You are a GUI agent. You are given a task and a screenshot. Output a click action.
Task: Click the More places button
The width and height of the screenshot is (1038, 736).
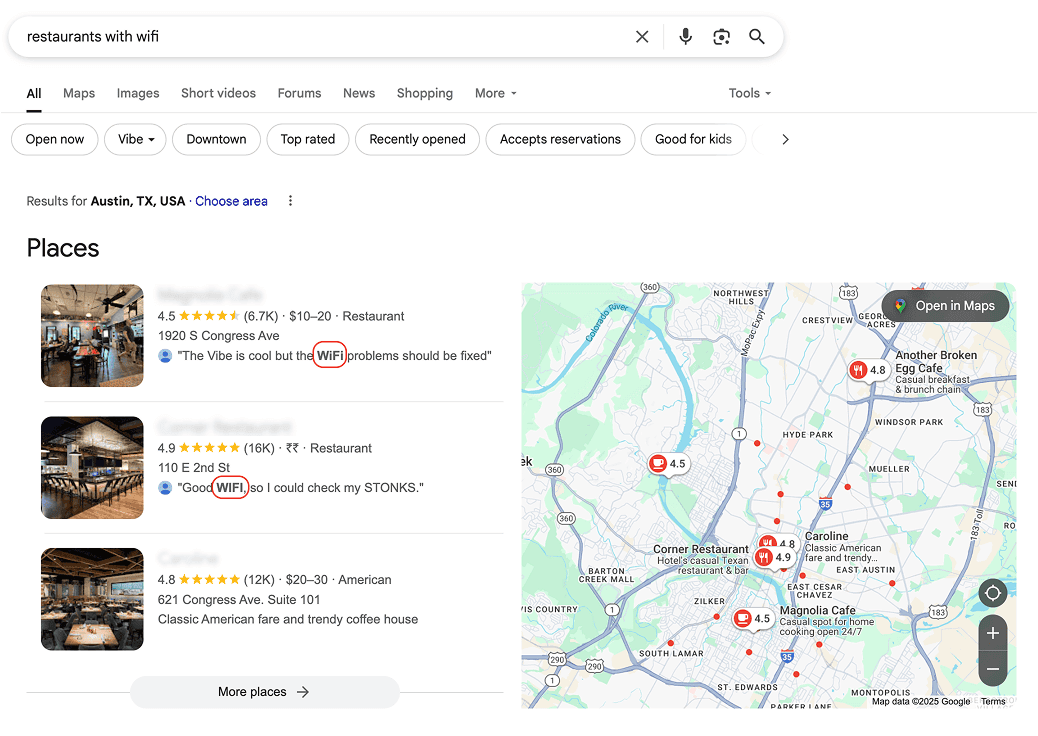coord(264,692)
